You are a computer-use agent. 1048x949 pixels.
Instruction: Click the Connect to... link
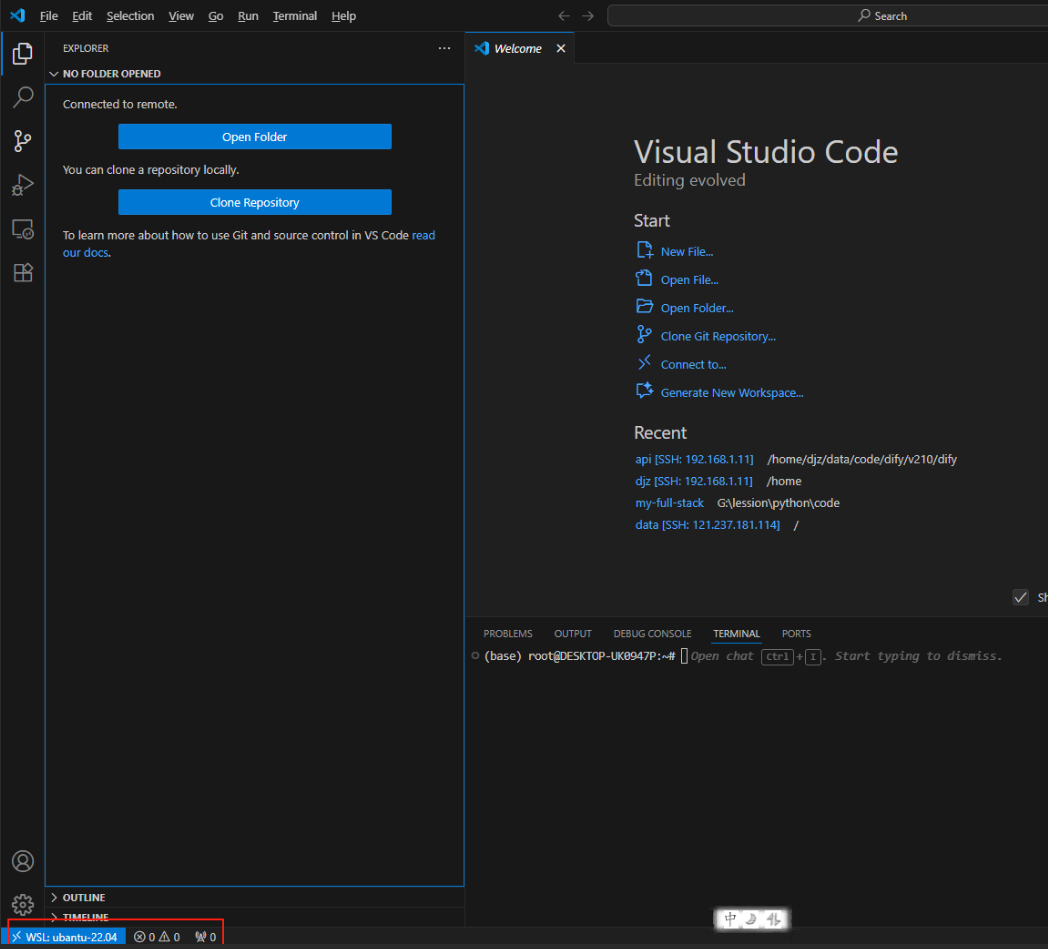click(x=694, y=364)
